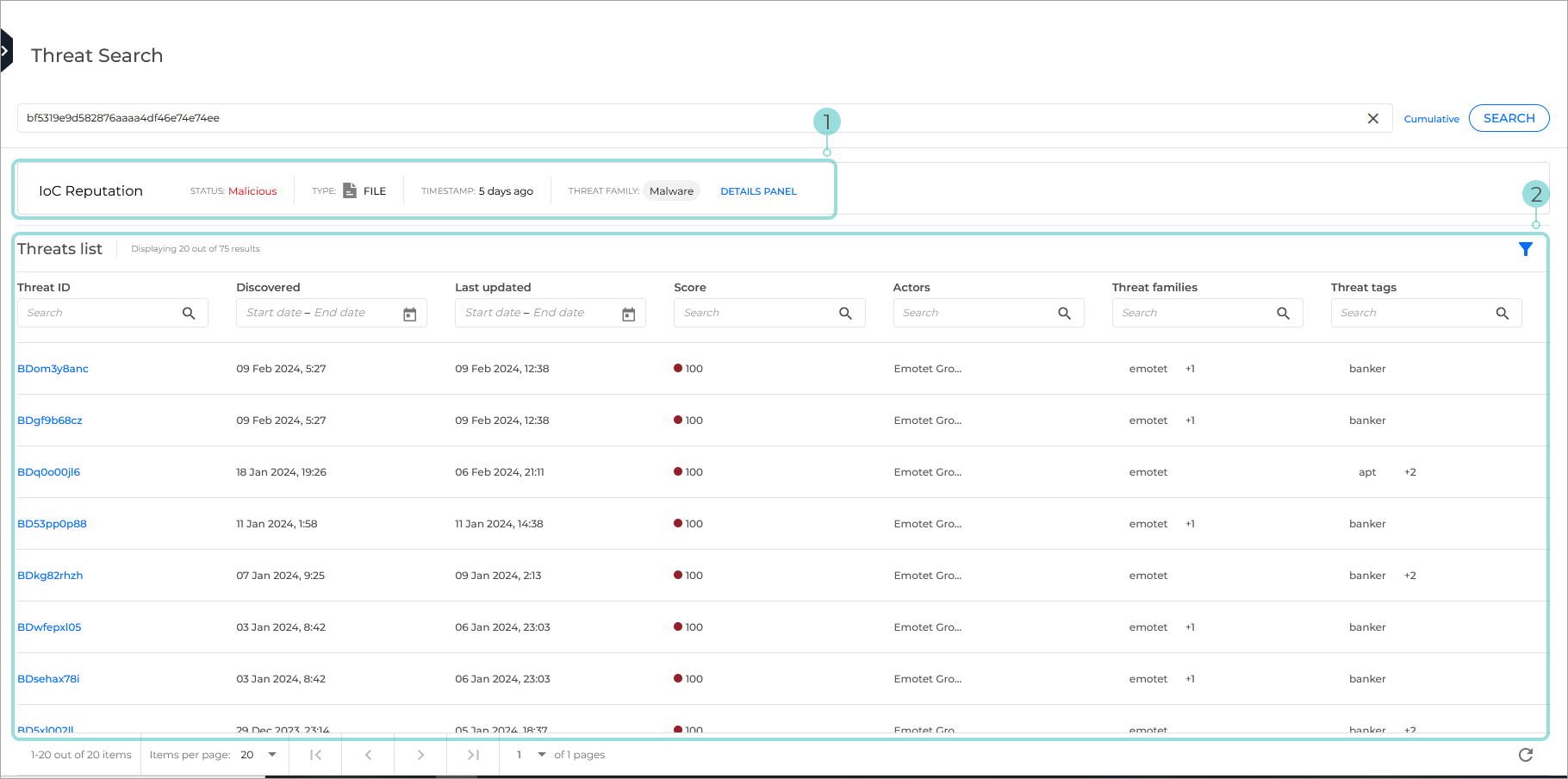The height and width of the screenshot is (779, 1568).
Task: Open threat BDom3y8anc details
Action: click(x=53, y=368)
